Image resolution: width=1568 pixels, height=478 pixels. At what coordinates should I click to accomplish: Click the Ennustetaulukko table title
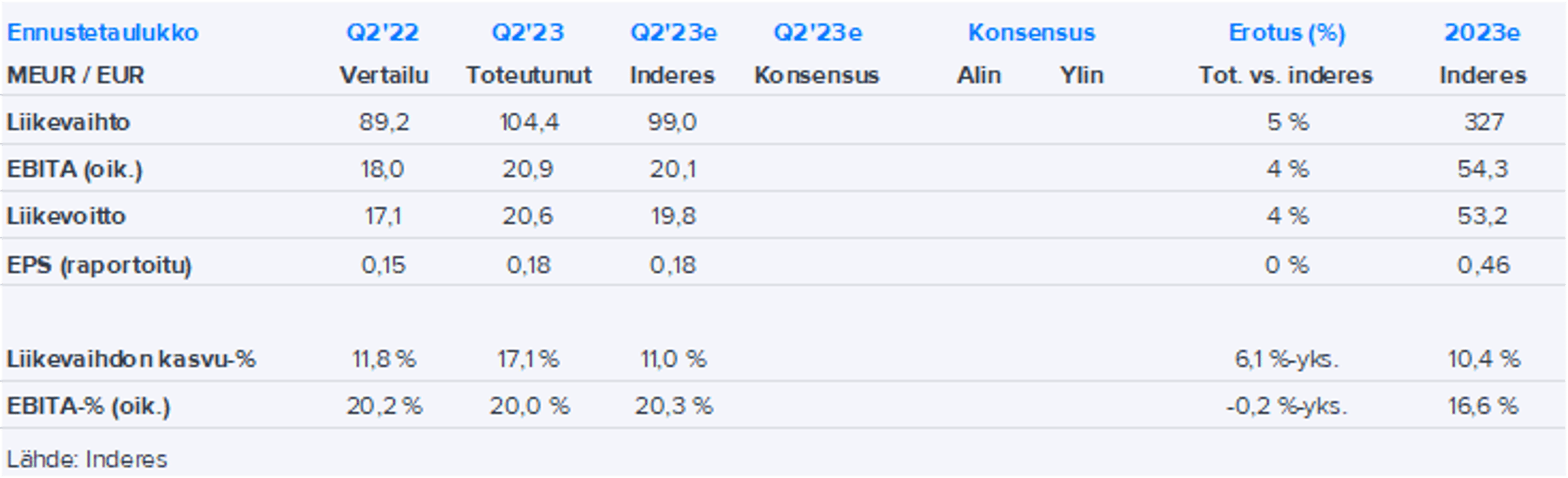coord(102,32)
